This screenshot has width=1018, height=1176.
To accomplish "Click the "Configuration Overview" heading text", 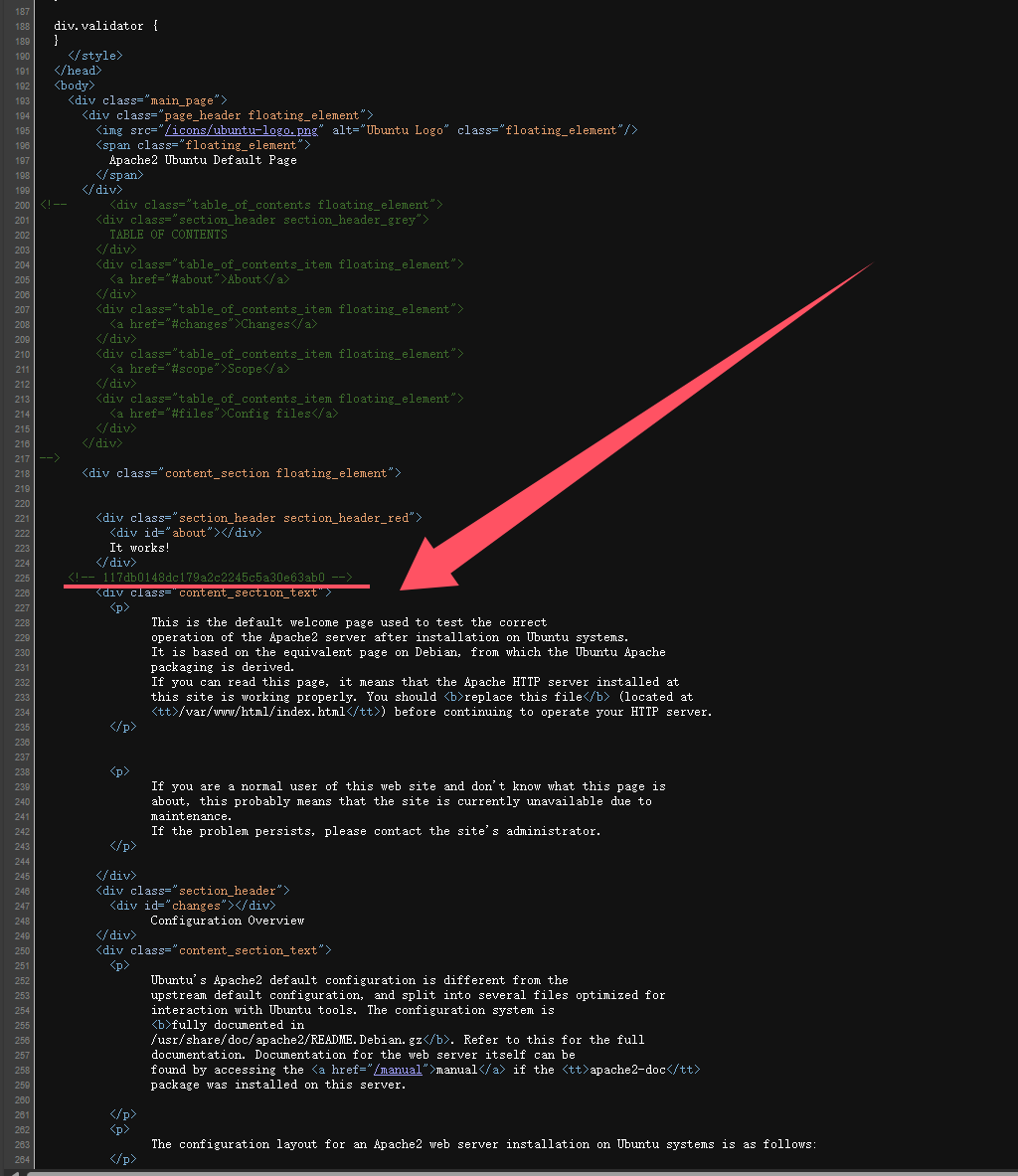I will click(x=227, y=921).
